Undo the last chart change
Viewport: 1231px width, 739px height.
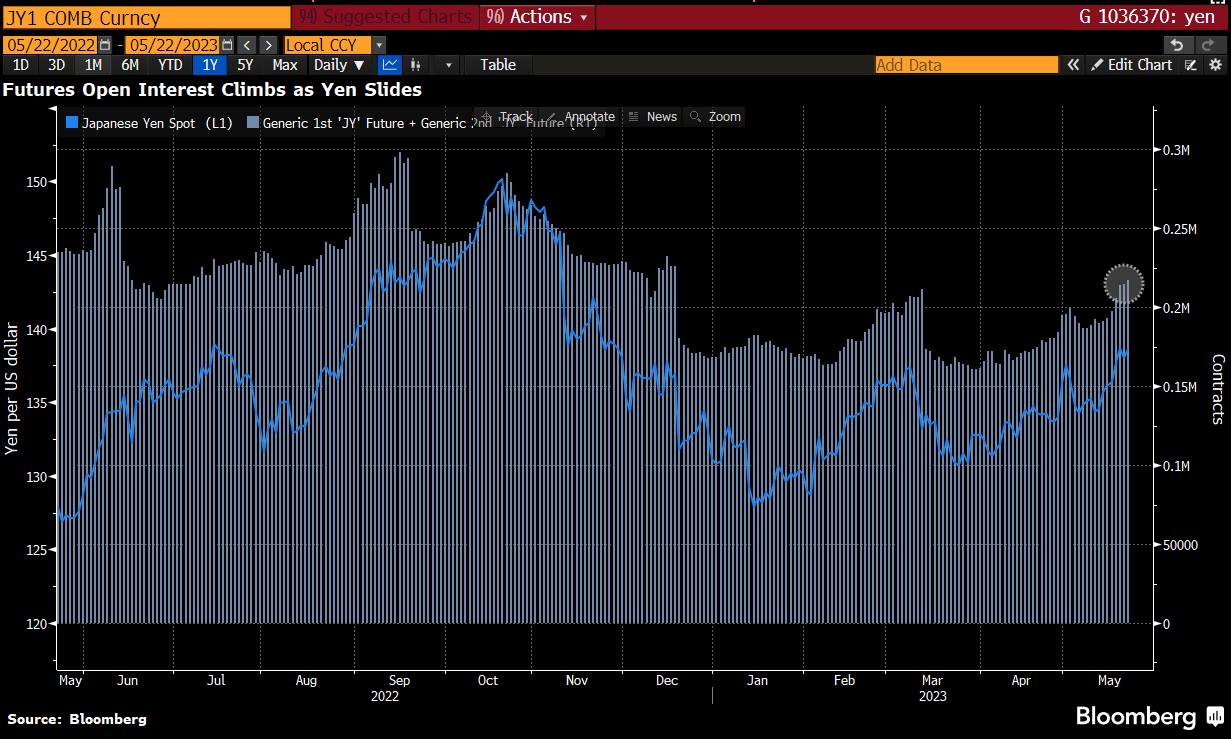pyautogui.click(x=1178, y=45)
